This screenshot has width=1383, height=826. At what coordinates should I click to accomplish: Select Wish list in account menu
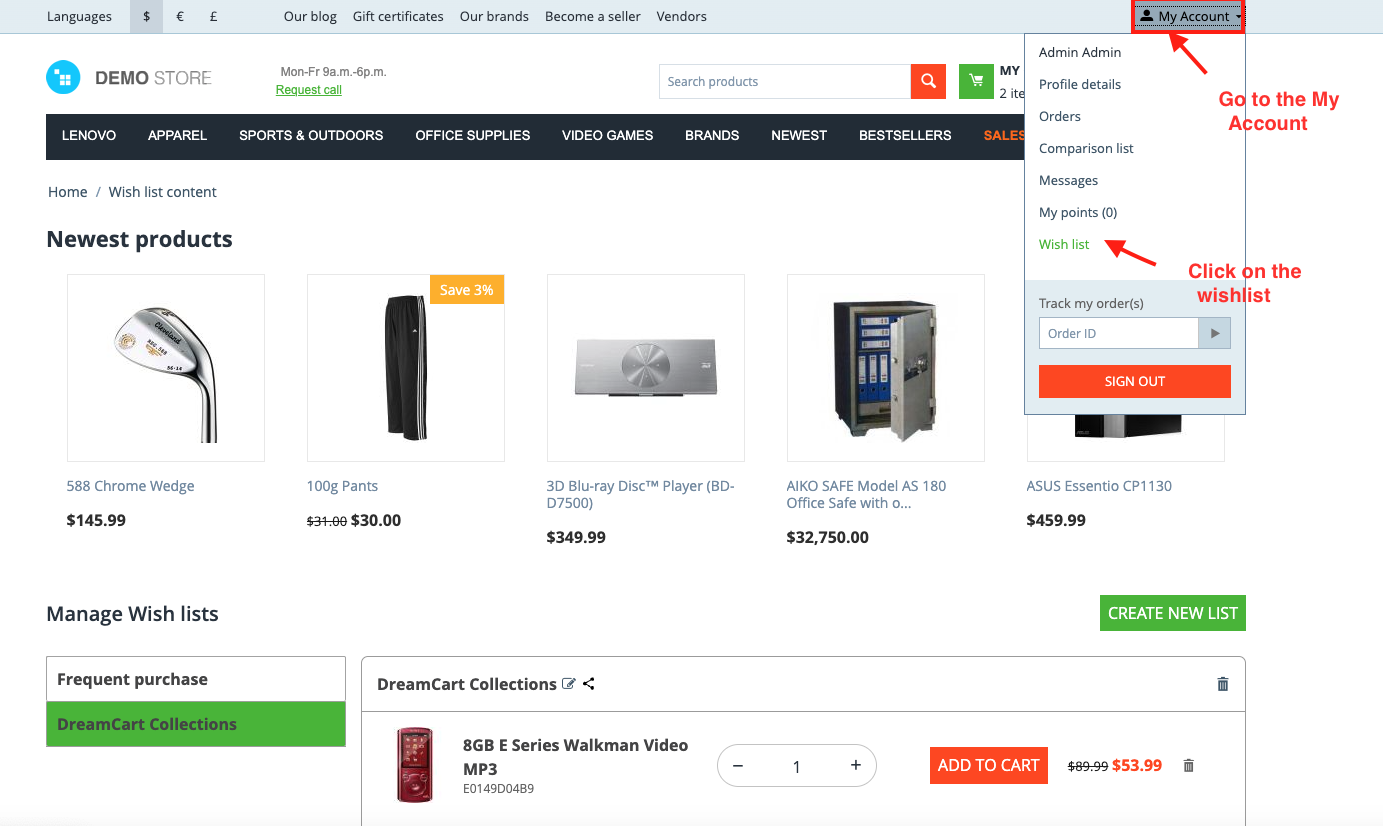[x=1064, y=244]
